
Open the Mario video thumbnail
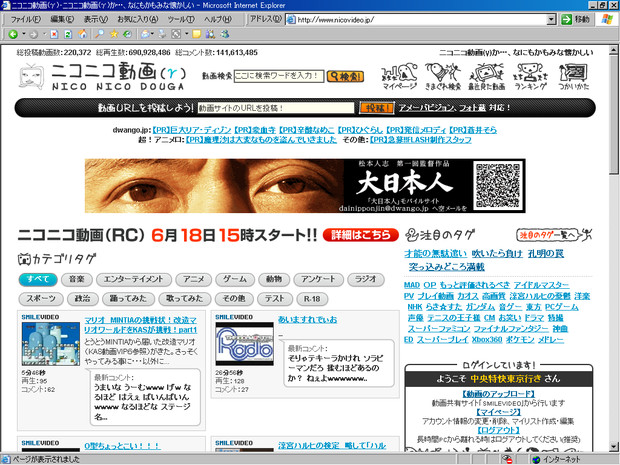pos(51,344)
